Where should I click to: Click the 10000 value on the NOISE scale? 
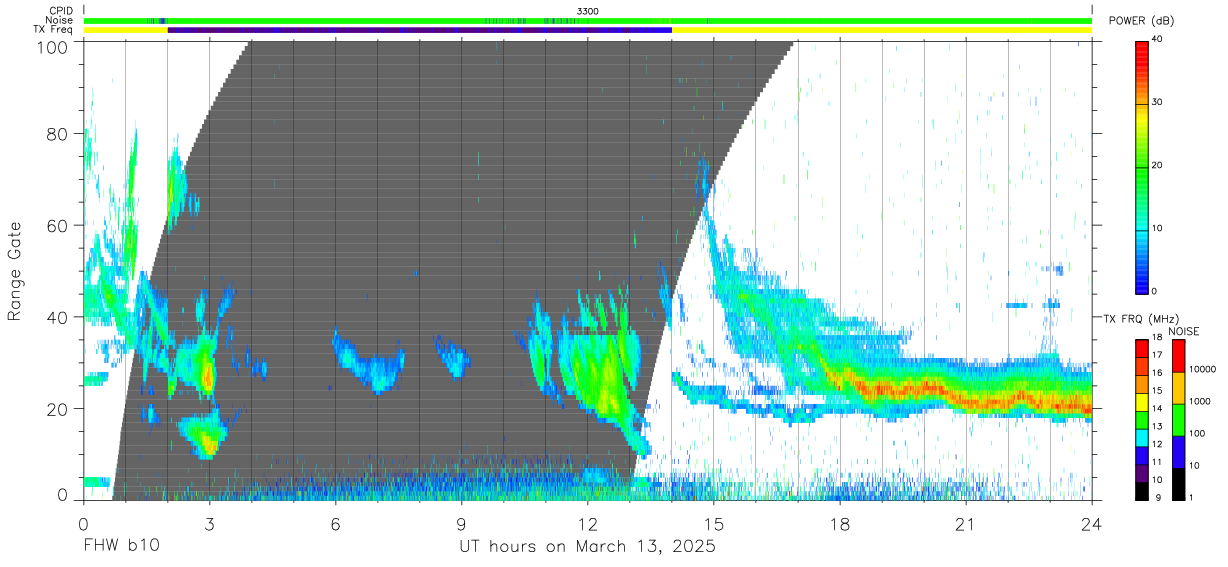coord(1203,370)
